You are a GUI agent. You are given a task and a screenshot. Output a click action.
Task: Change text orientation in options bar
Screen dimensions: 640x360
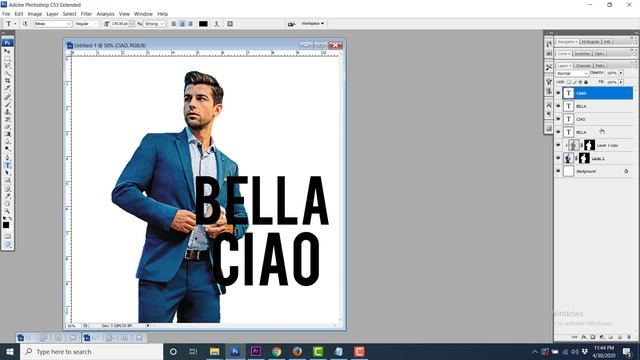pos(25,24)
